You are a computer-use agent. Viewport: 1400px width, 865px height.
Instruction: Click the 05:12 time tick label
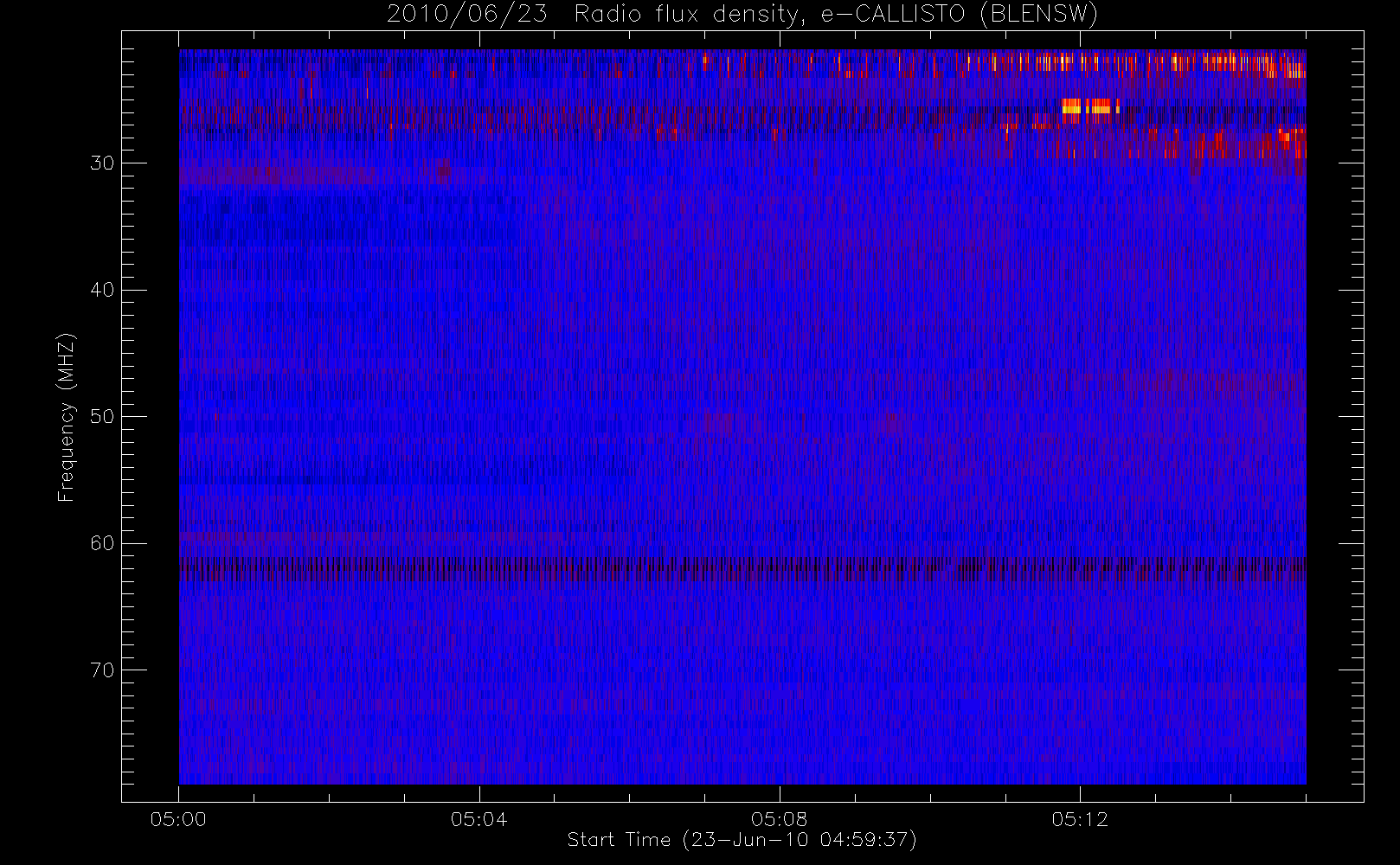[x=1080, y=819]
